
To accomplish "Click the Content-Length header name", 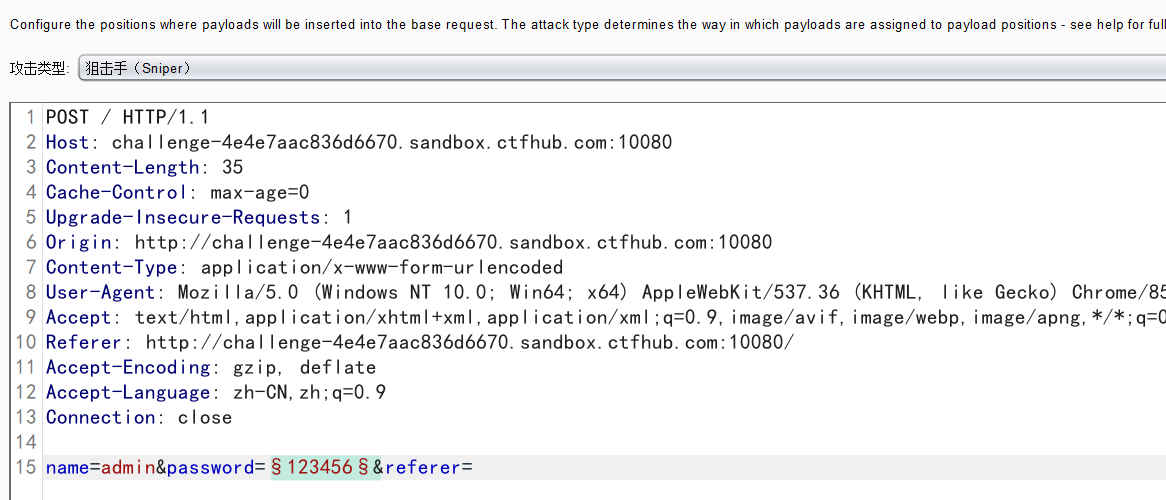I will point(123,167).
